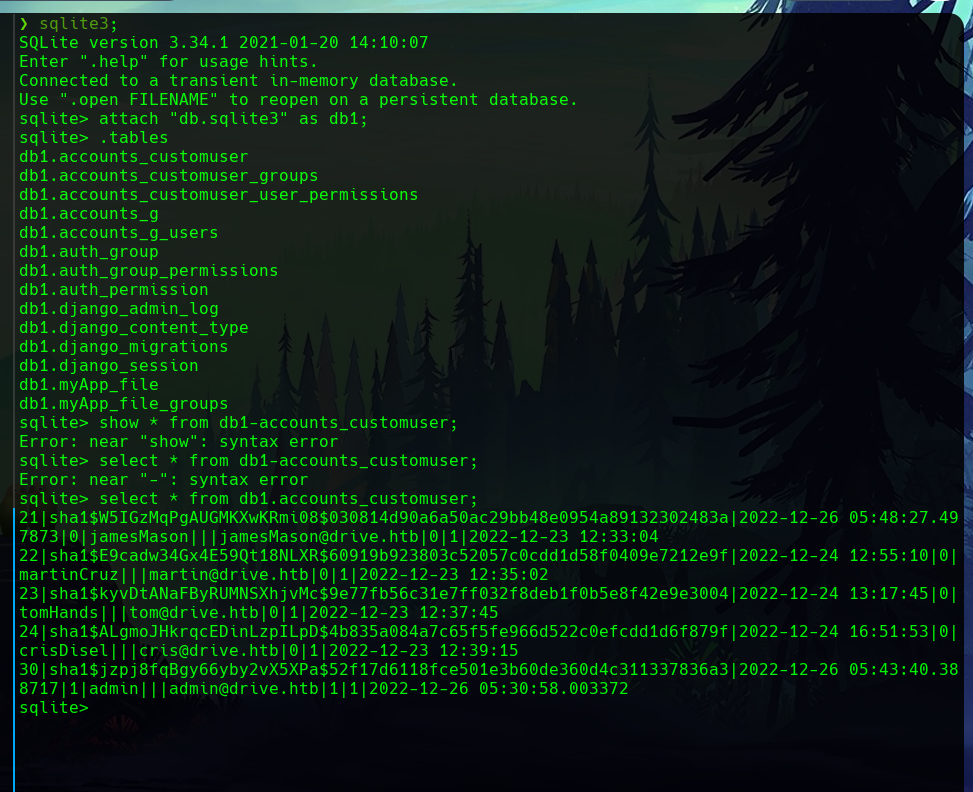Click the SQLite version 3.34.1 line
This screenshot has width=973, height=792.
223,43
